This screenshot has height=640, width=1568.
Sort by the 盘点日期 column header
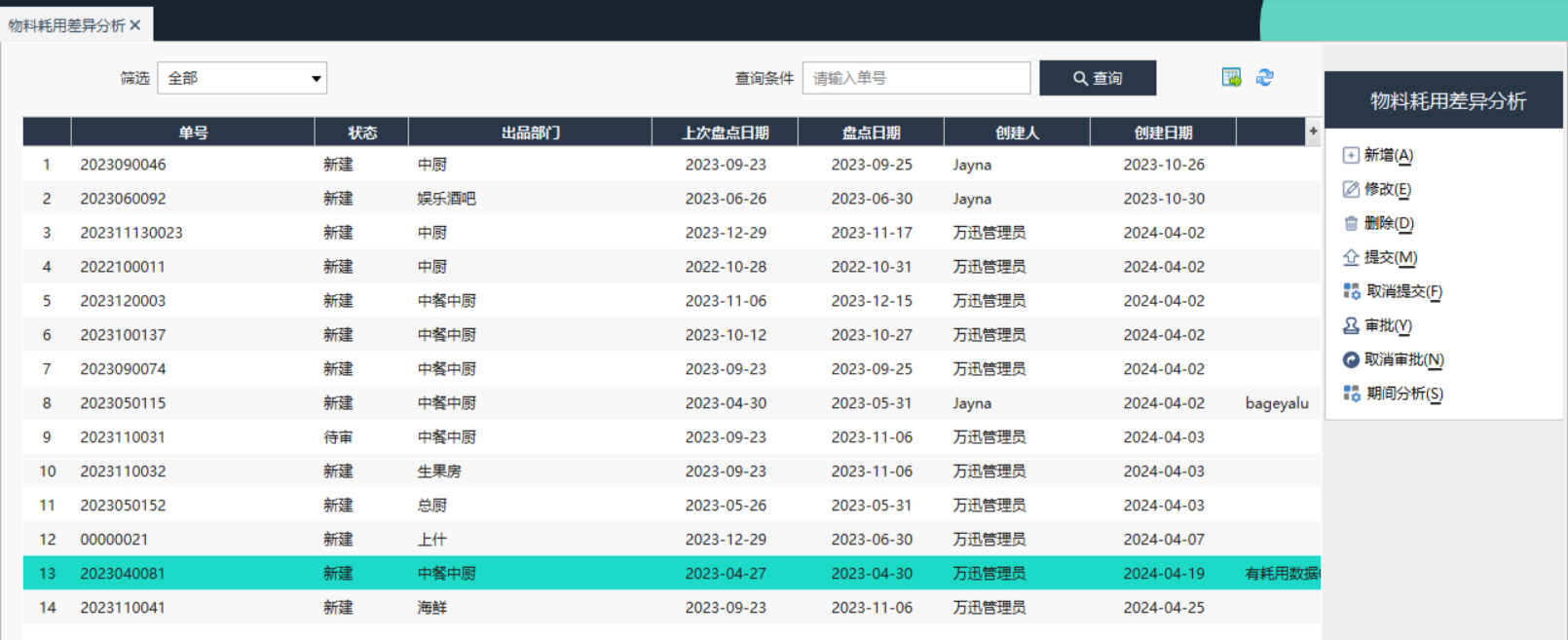coord(871,132)
